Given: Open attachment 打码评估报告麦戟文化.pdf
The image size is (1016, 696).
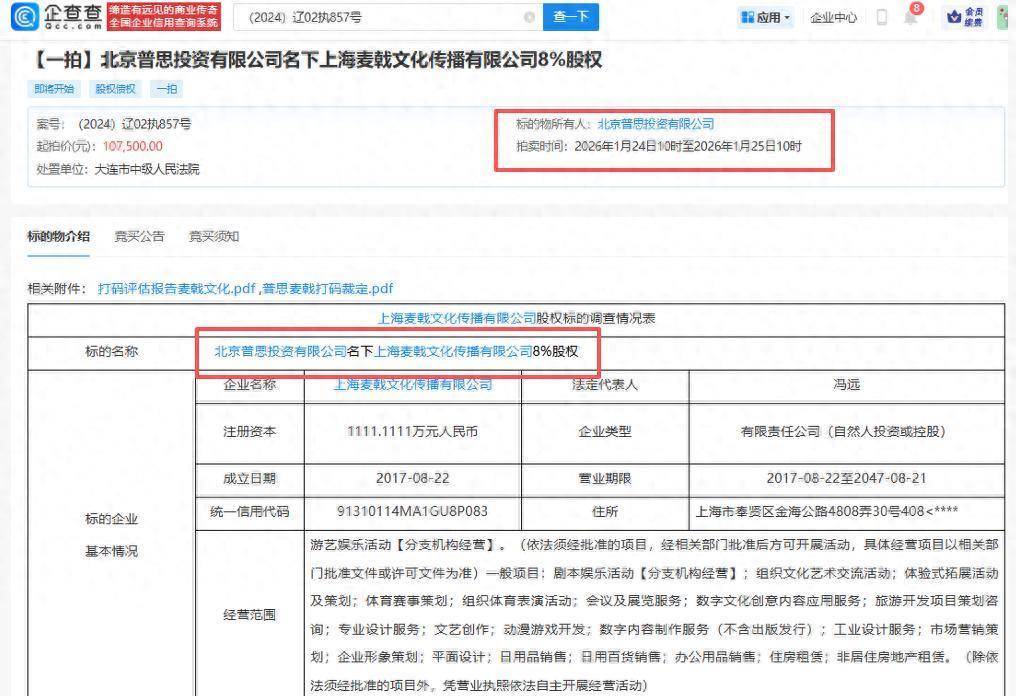Looking at the screenshot, I should click(x=177, y=289).
